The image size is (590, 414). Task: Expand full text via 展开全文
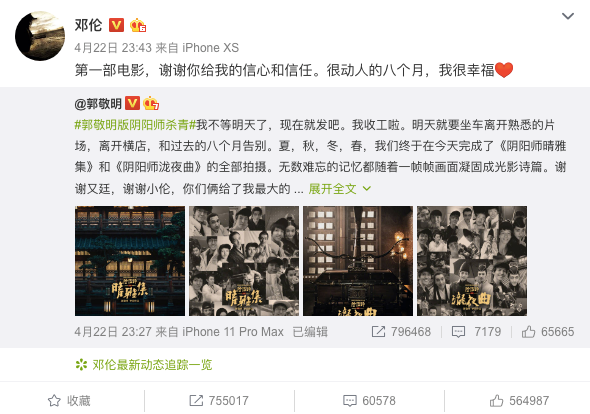(340, 189)
